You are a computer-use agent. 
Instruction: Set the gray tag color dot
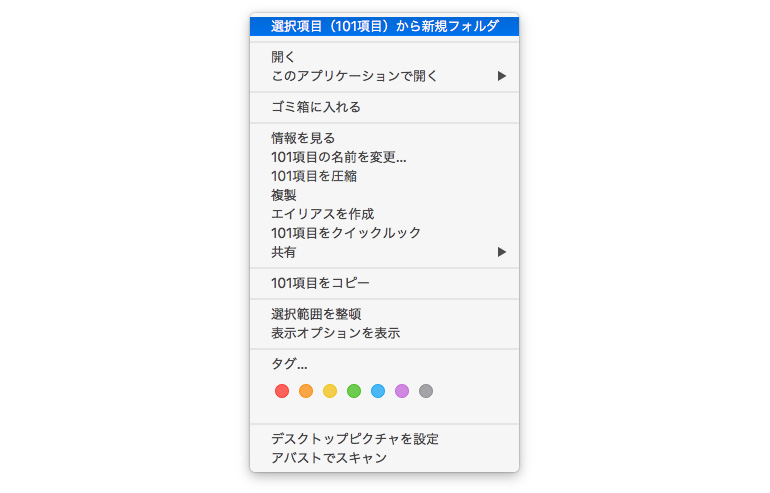(426, 391)
